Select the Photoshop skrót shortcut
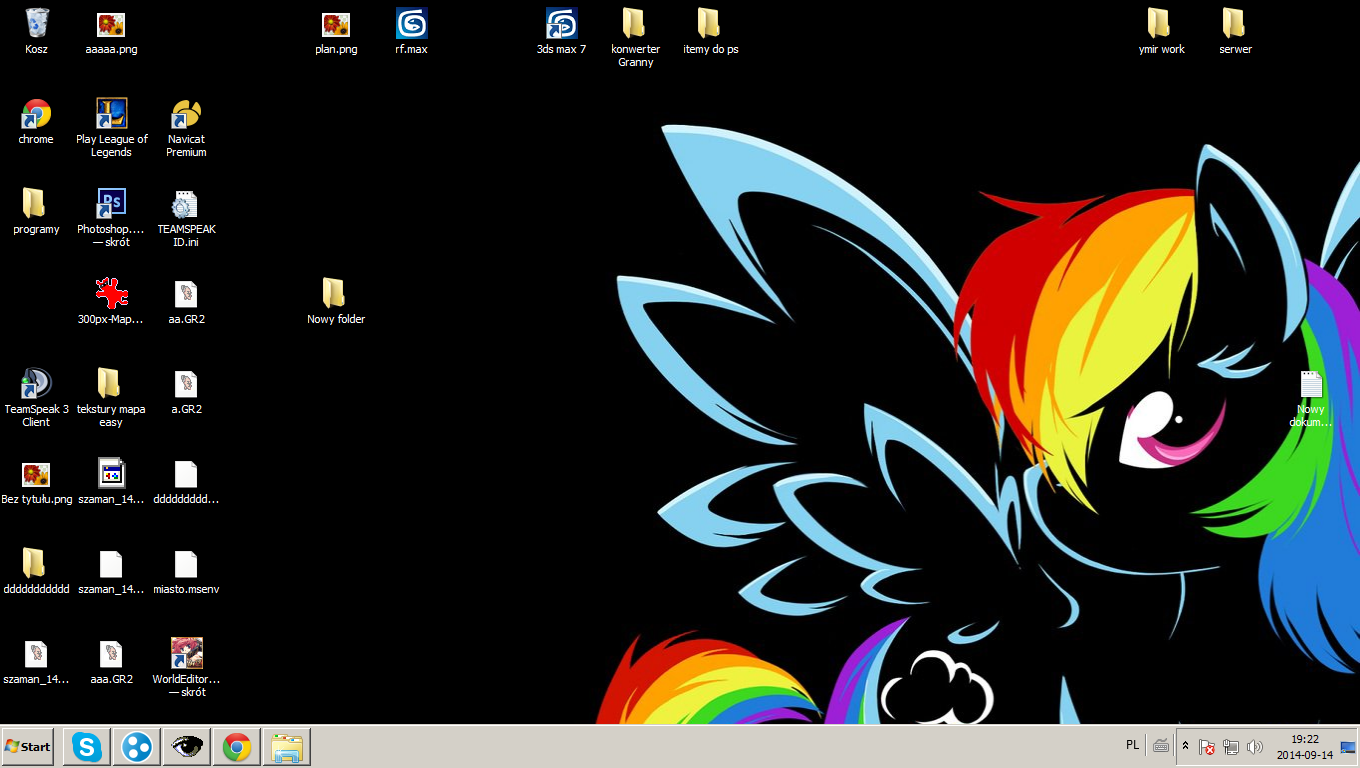The height and width of the screenshot is (768, 1360). click(x=111, y=218)
